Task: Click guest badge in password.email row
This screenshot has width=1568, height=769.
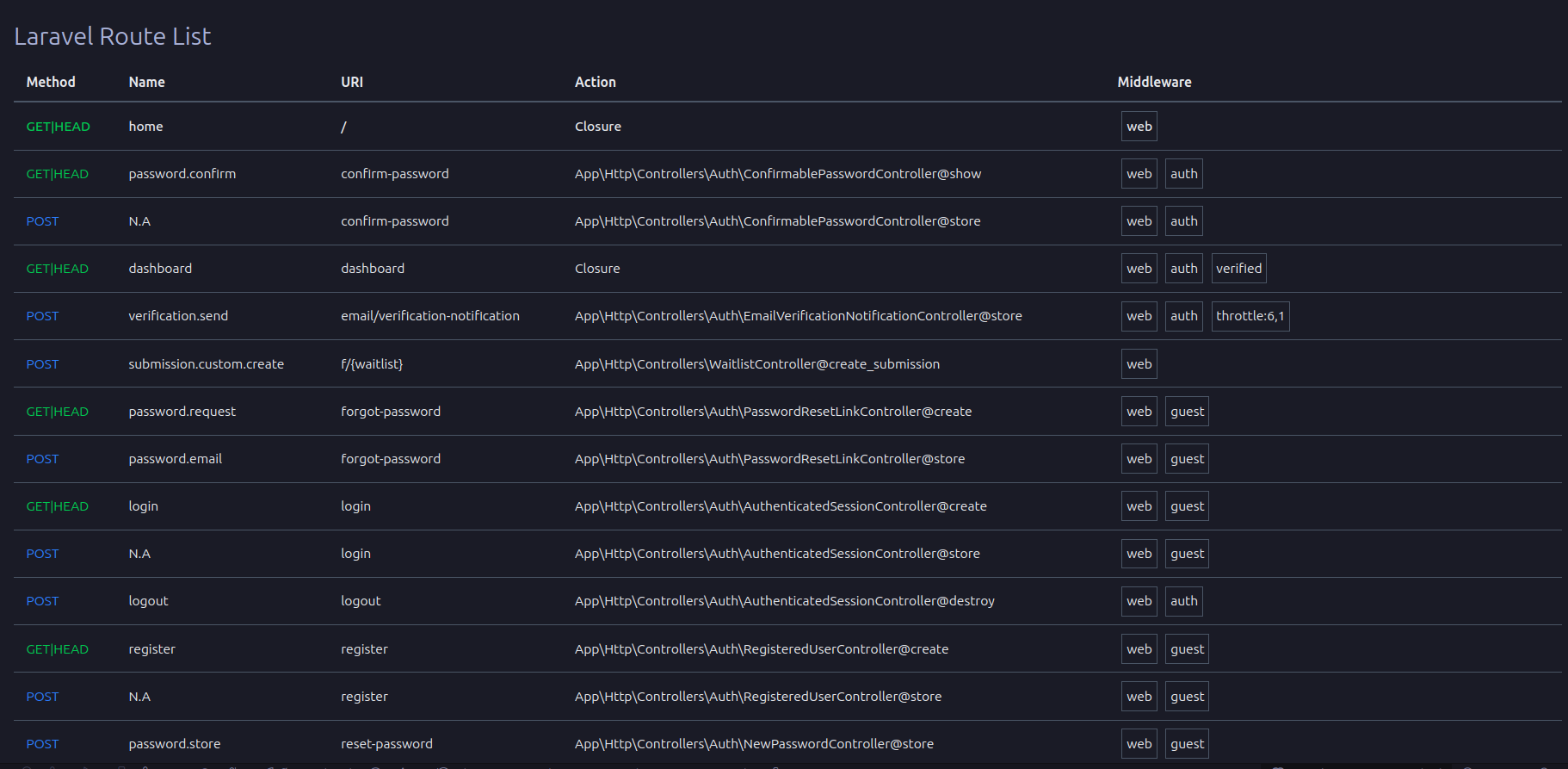Action: [1187, 459]
